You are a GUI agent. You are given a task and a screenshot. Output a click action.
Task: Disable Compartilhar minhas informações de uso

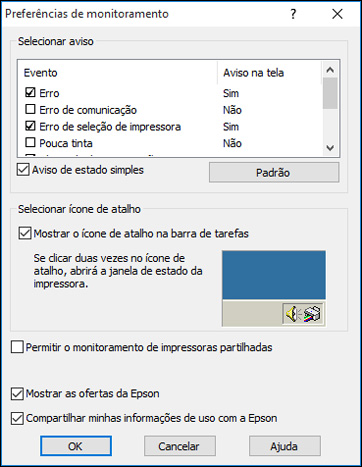[17, 418]
